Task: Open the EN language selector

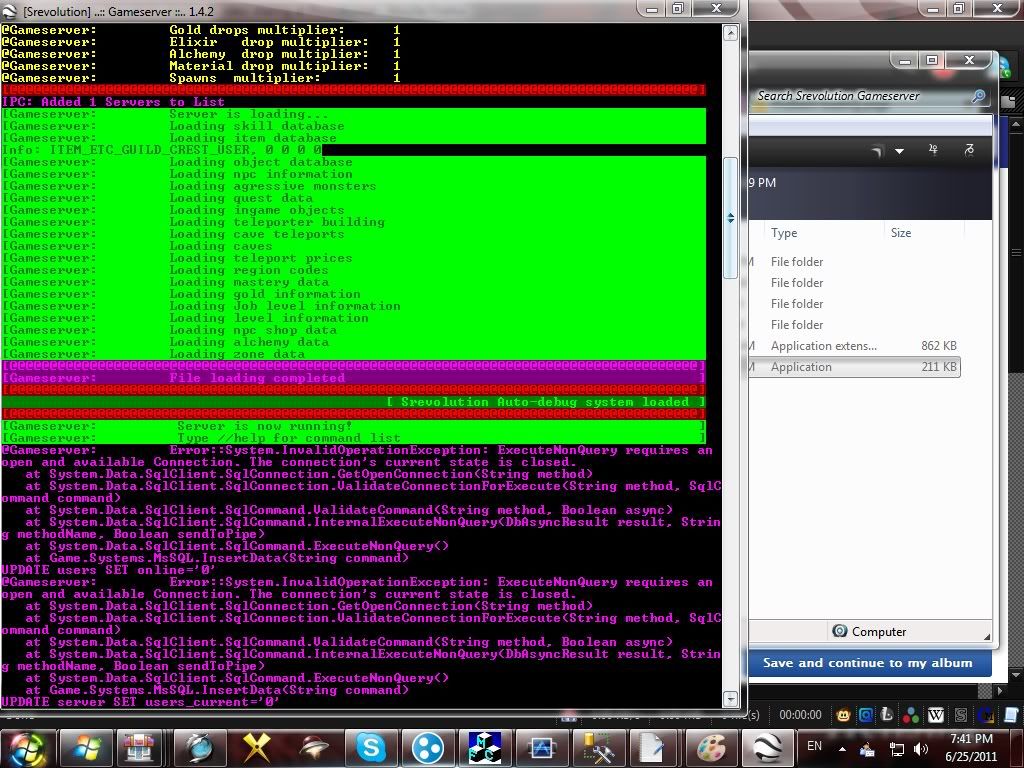Action: click(x=814, y=746)
